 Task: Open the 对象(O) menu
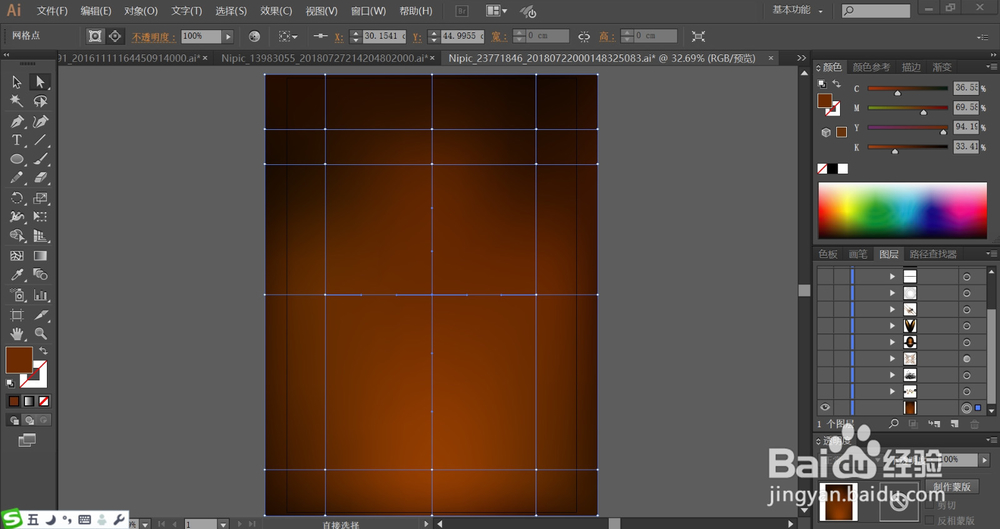141,11
